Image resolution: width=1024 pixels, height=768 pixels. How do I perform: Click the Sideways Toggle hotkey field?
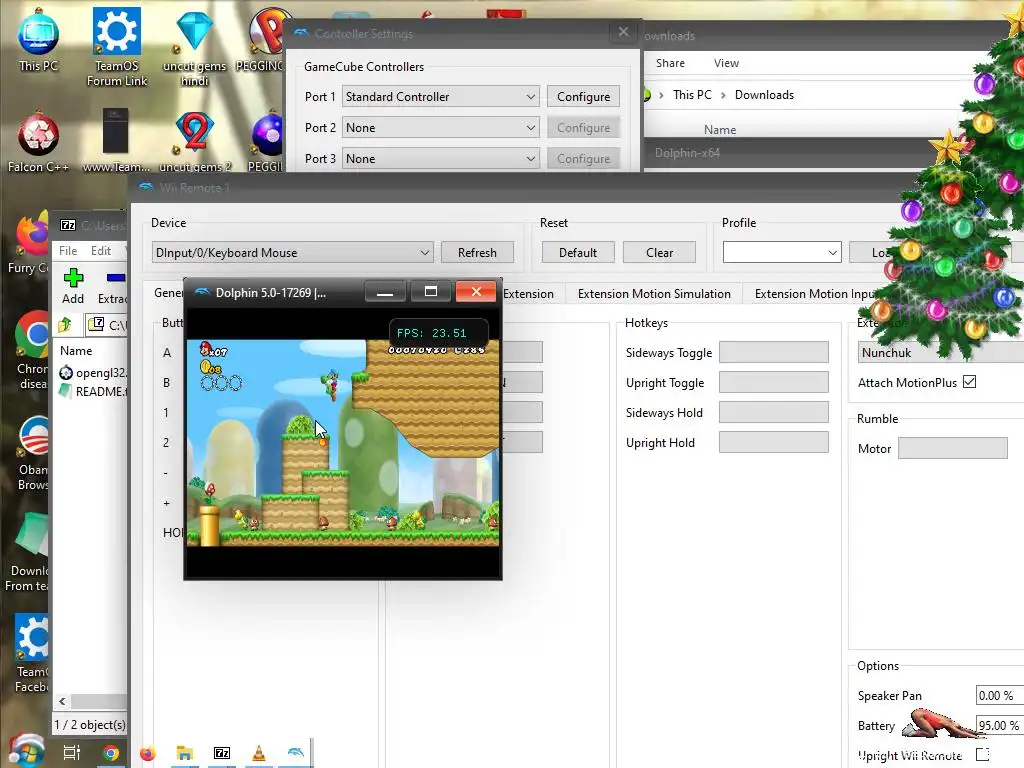click(x=774, y=352)
